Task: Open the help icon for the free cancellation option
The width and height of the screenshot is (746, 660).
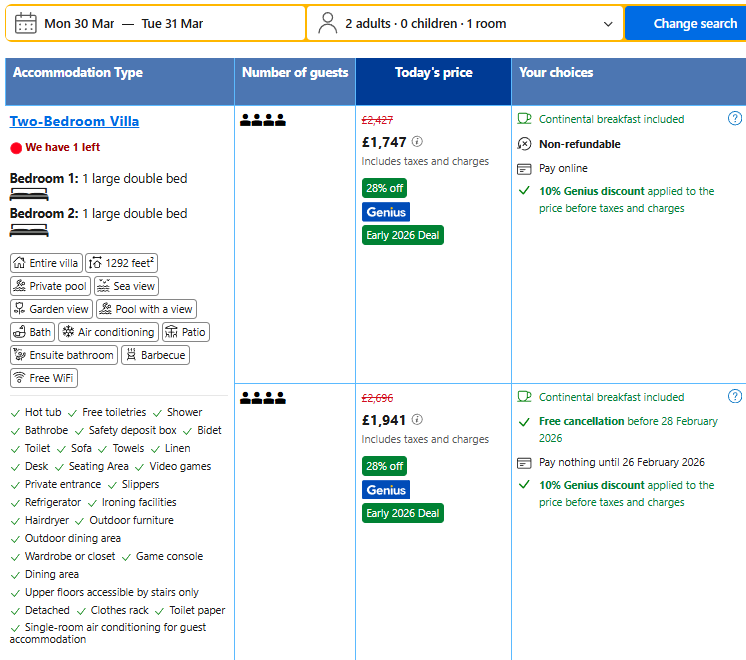Action: 735,396
